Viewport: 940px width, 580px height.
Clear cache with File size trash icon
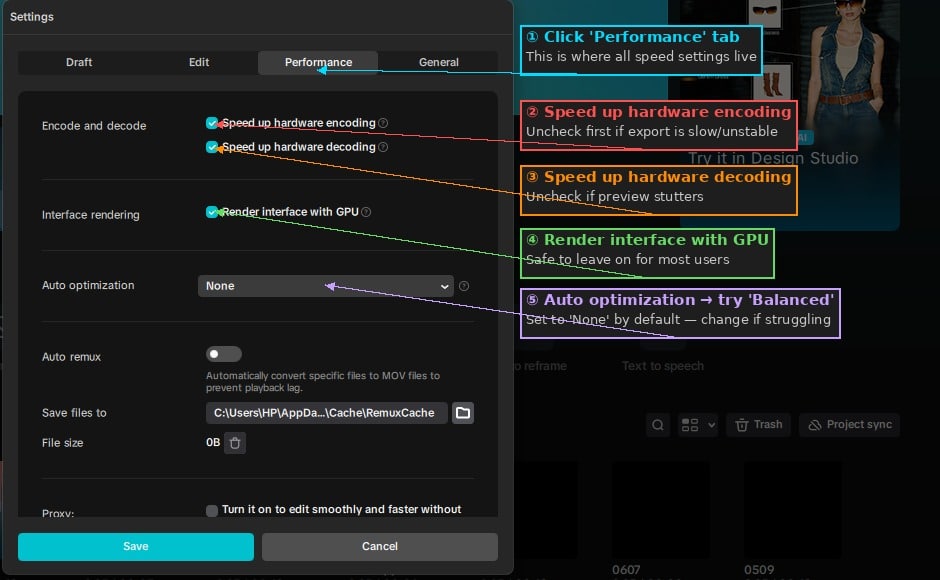235,443
